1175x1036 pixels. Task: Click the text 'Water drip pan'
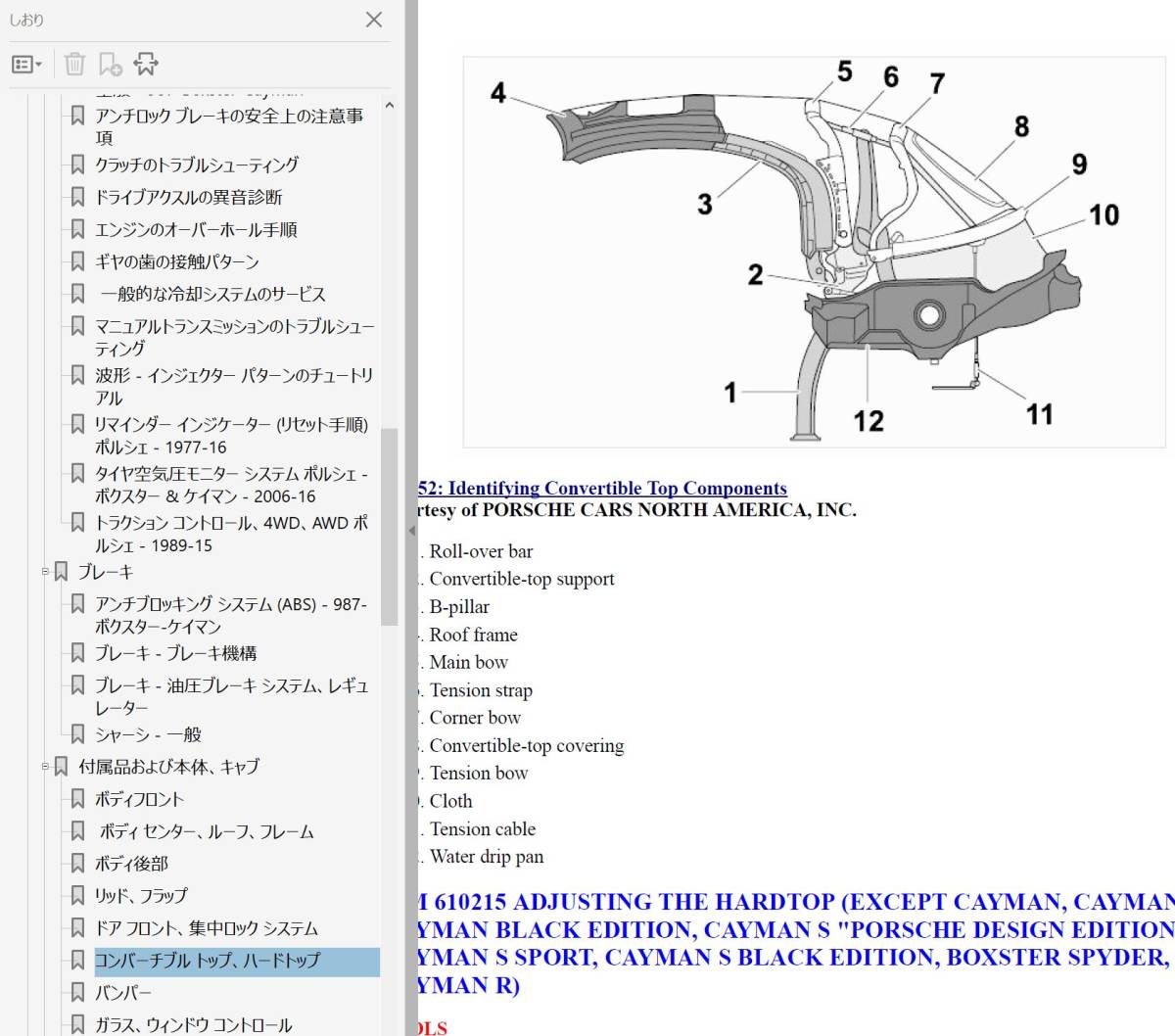487,857
